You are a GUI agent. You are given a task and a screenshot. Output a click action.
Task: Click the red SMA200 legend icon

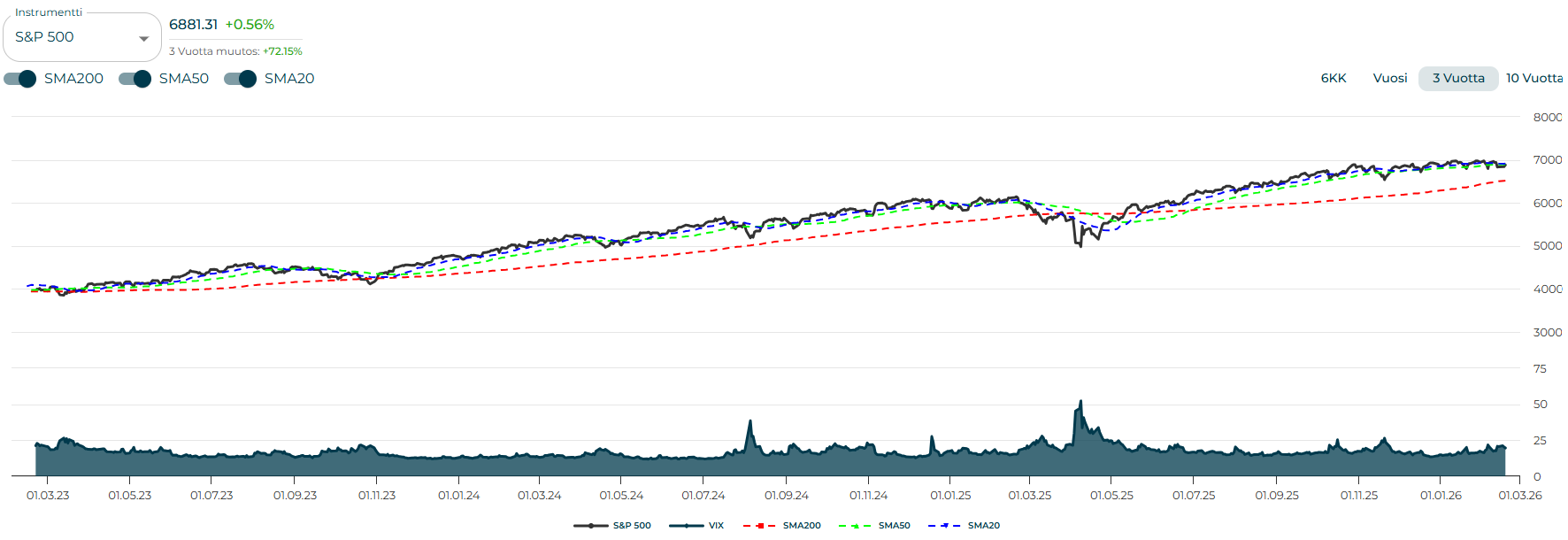click(759, 526)
